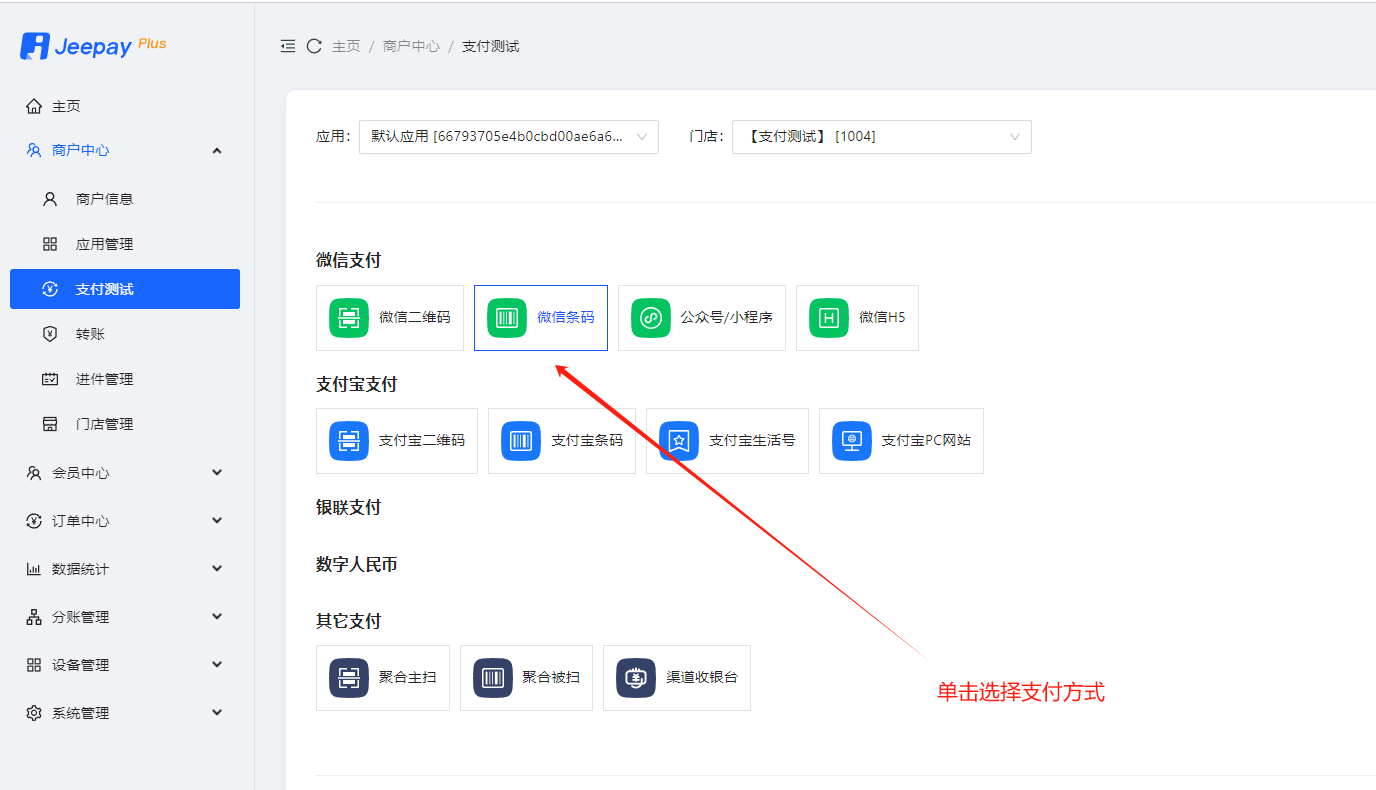Choose the 公众号/小程序 payment icon
The image size is (1376, 790).
click(x=651, y=318)
